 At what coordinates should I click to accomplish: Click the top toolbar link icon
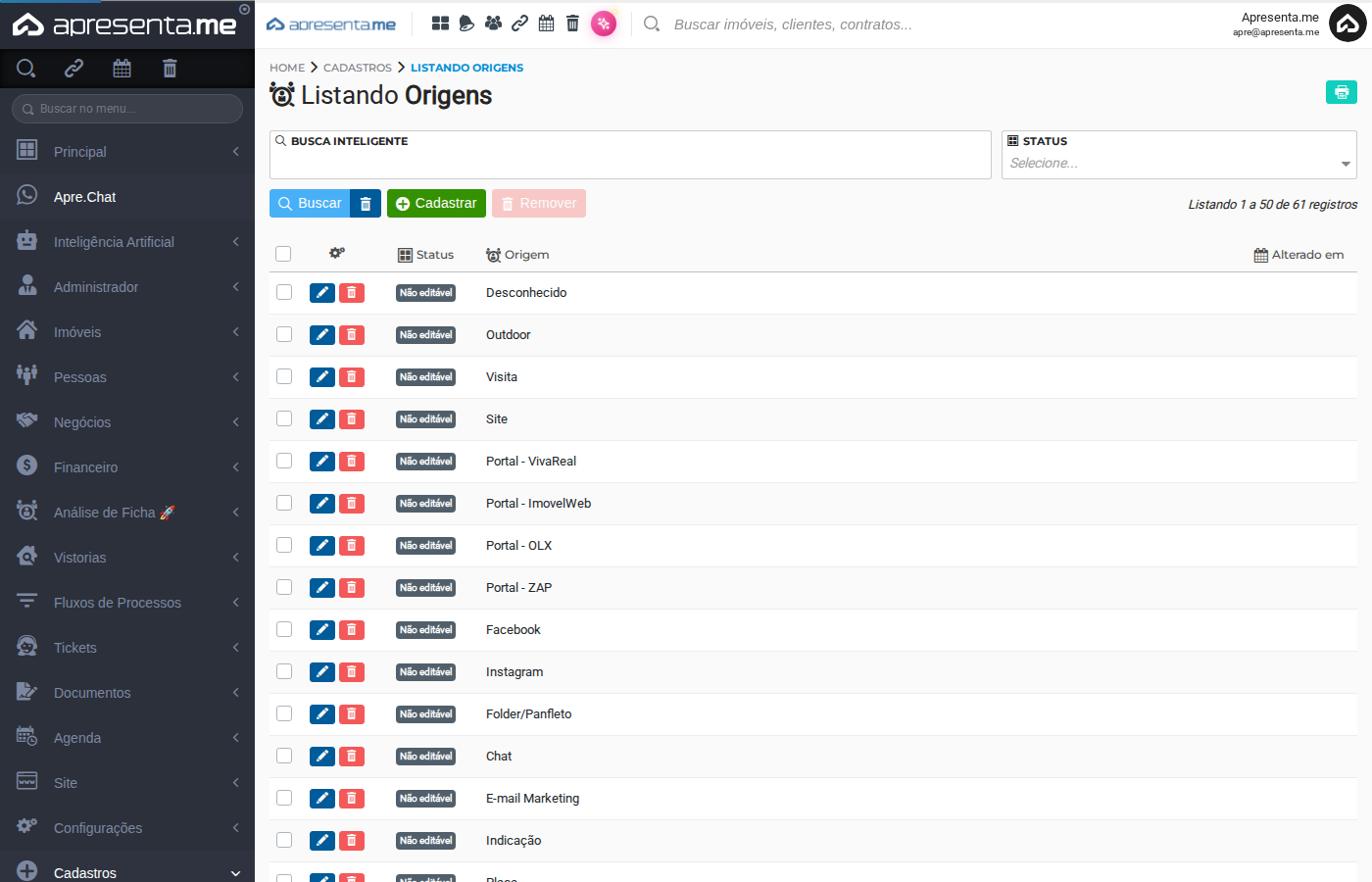520,24
